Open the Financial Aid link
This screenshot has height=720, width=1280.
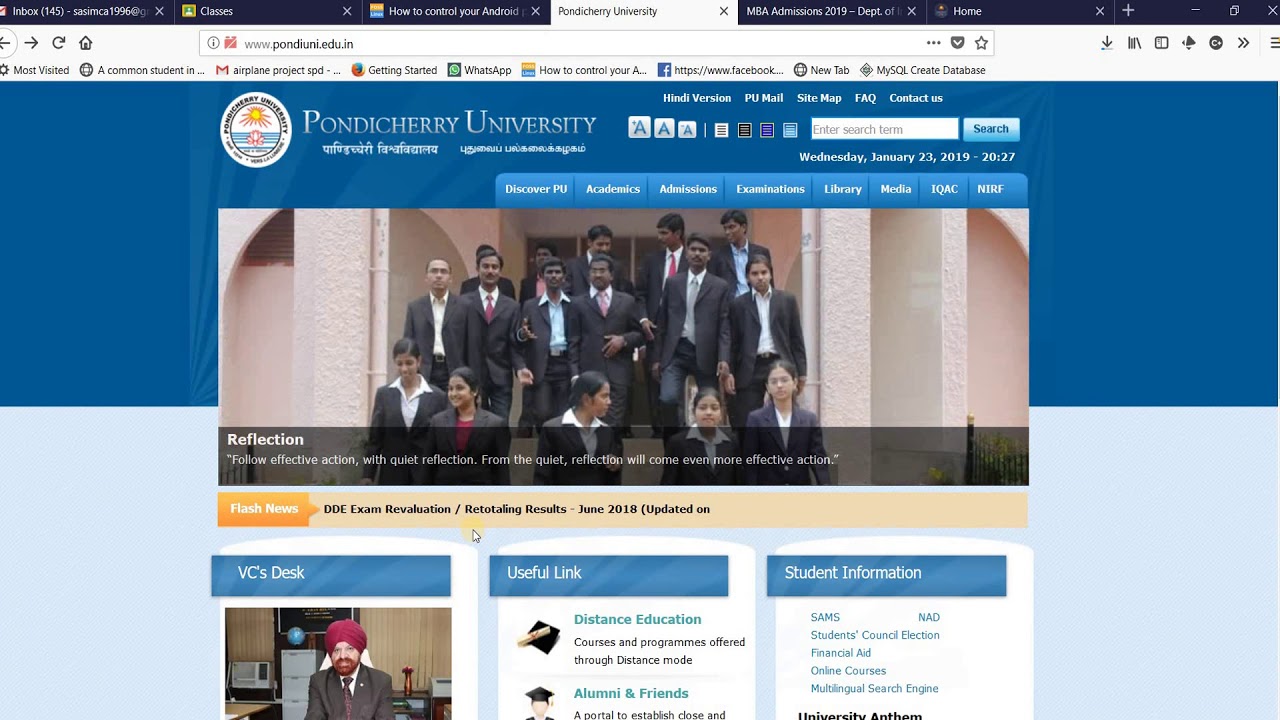coord(841,653)
